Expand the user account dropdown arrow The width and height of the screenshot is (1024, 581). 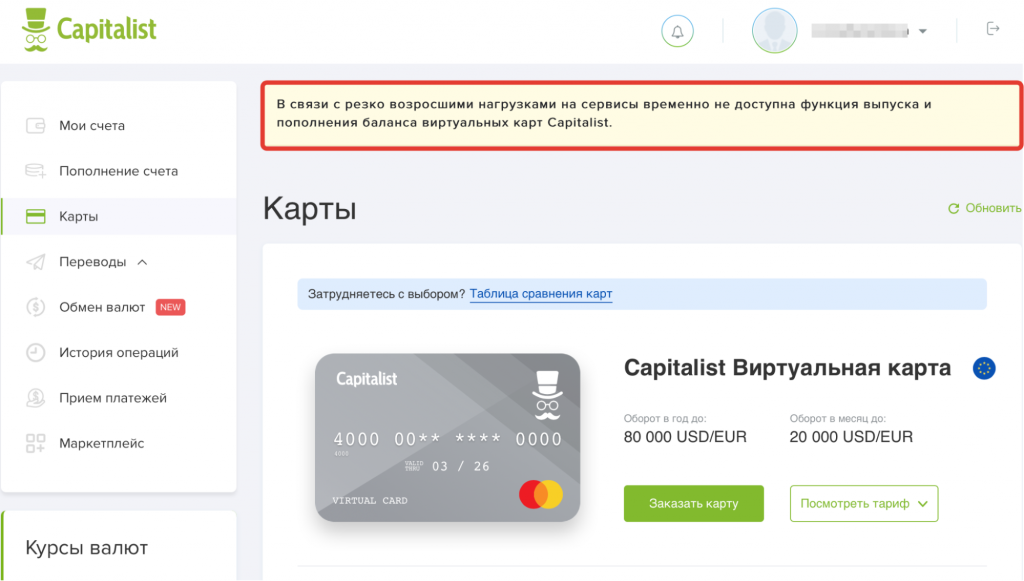[922, 31]
